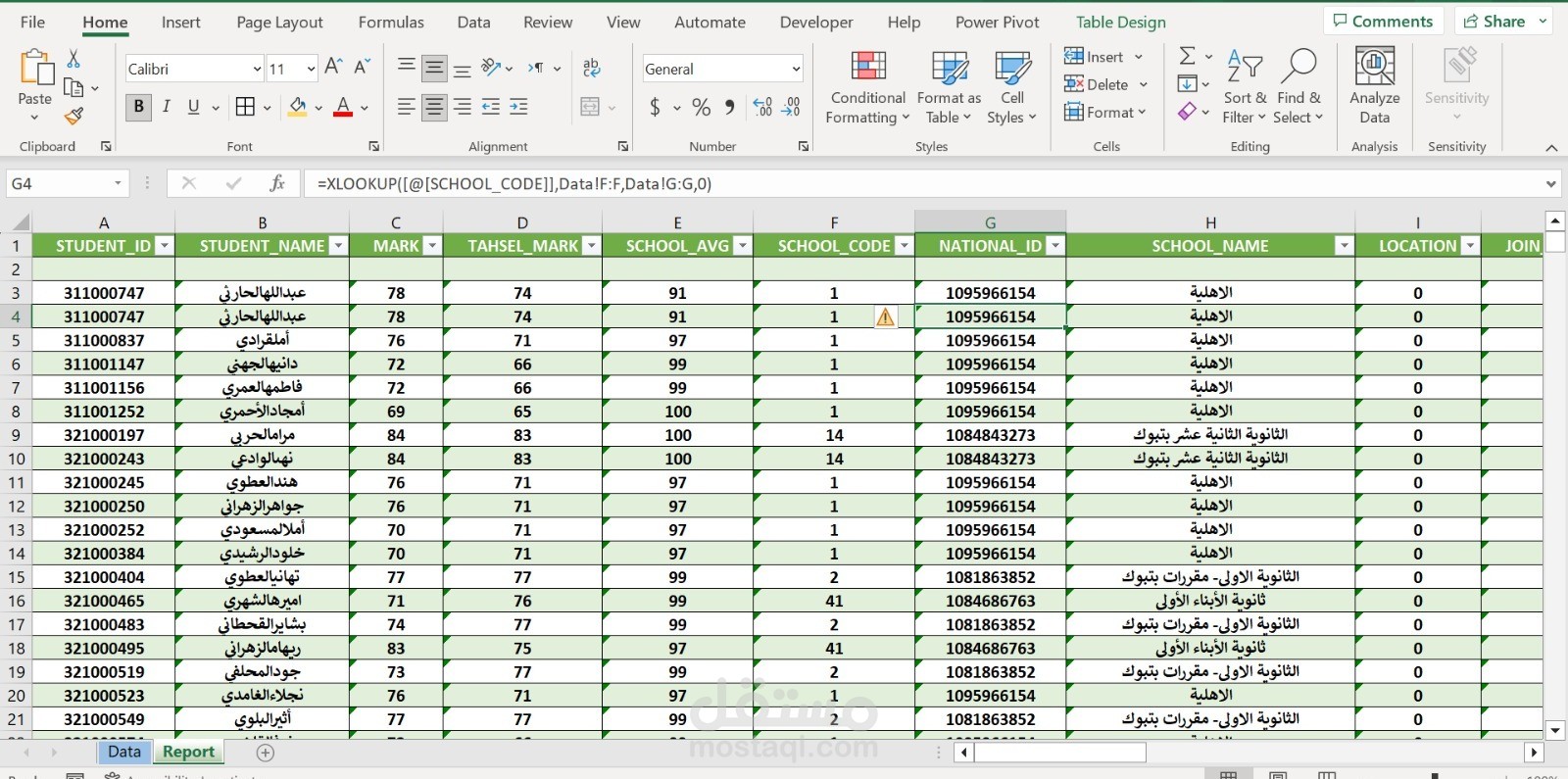Viewport: 1568px width, 779px height.
Task: Expand the font size dropdown
Action: tap(311, 69)
